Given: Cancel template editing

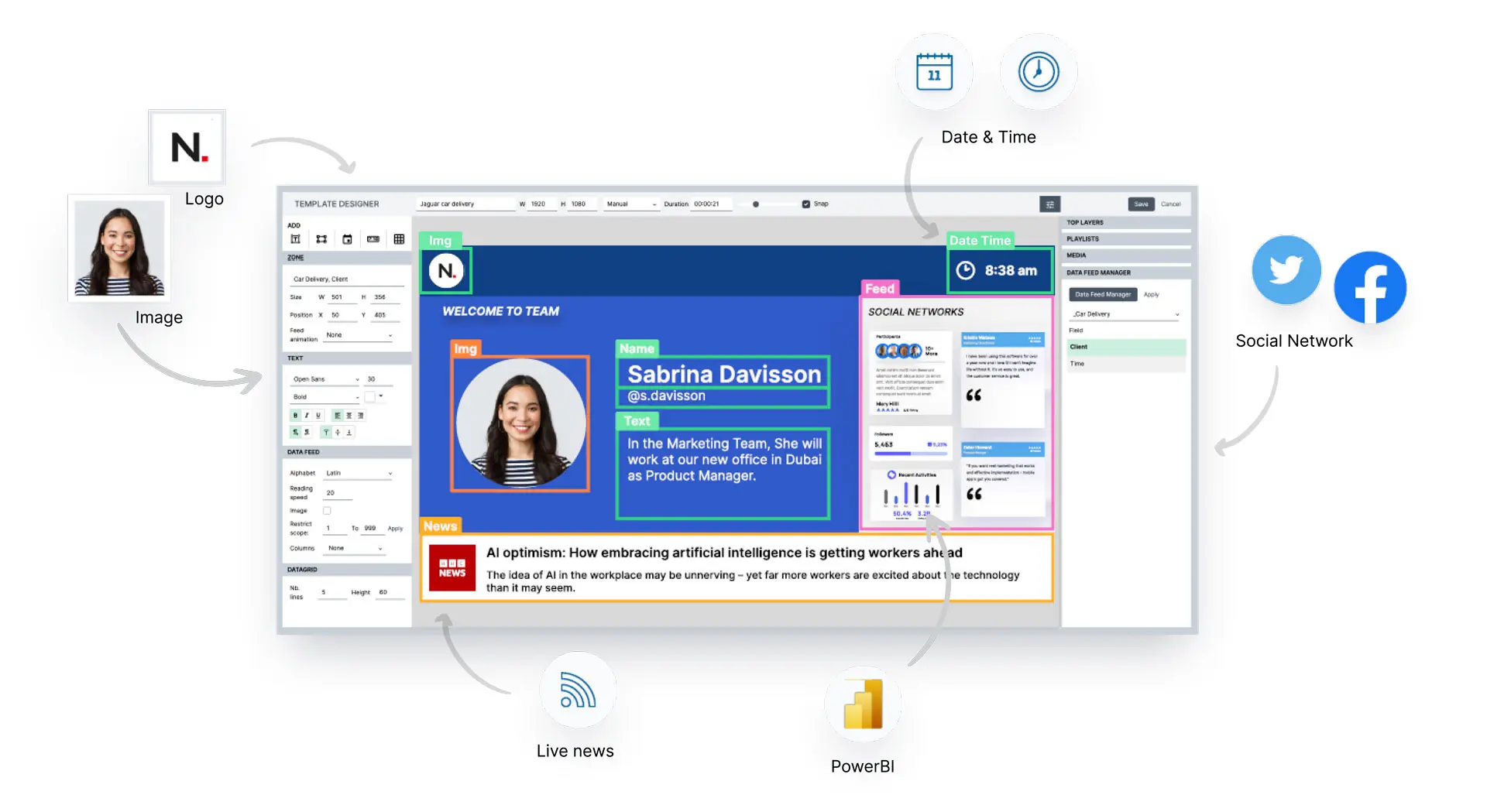Looking at the screenshot, I should (1171, 204).
